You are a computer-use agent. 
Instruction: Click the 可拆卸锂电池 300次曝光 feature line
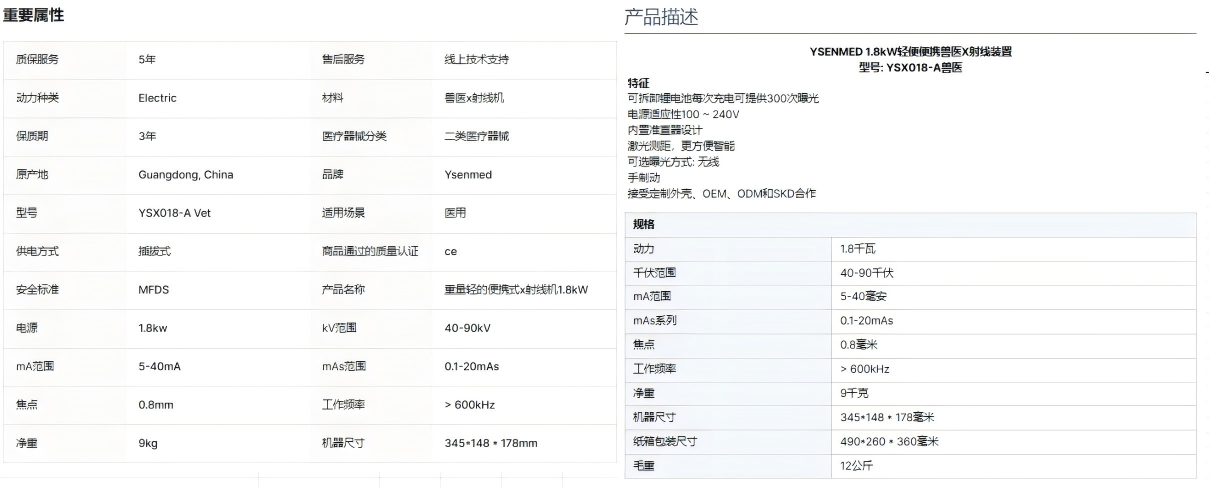[x=723, y=98]
